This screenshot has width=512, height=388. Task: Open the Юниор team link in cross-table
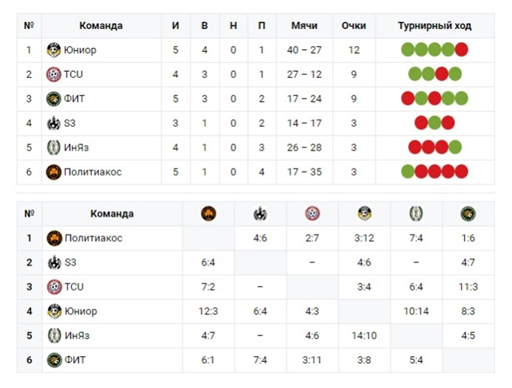click(x=81, y=311)
